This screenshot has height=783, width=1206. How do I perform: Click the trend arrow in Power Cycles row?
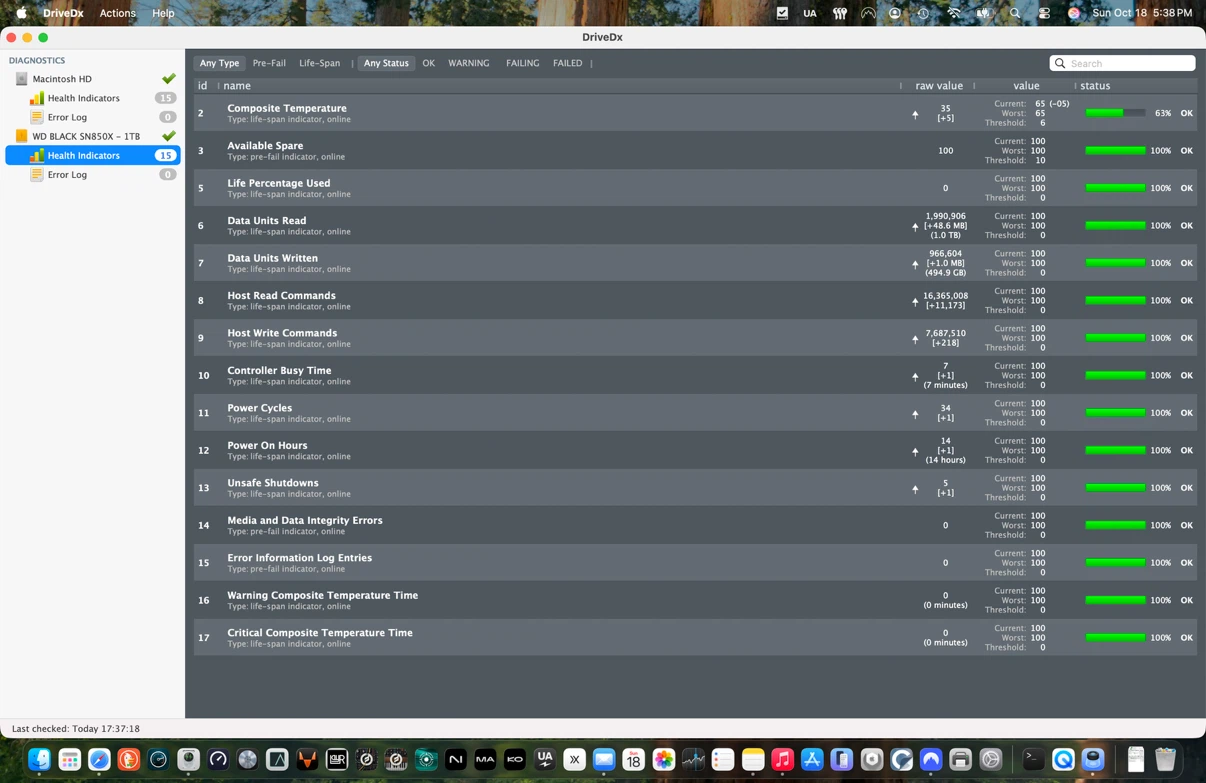point(915,413)
